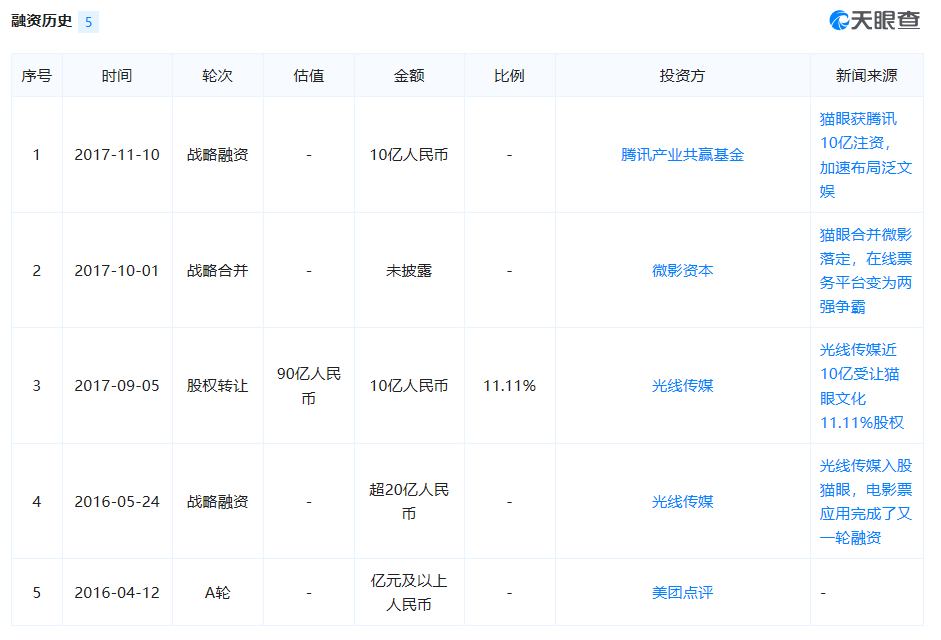Click the 战略合并 round cell
This screenshot has height=640, width=941.
point(217,271)
